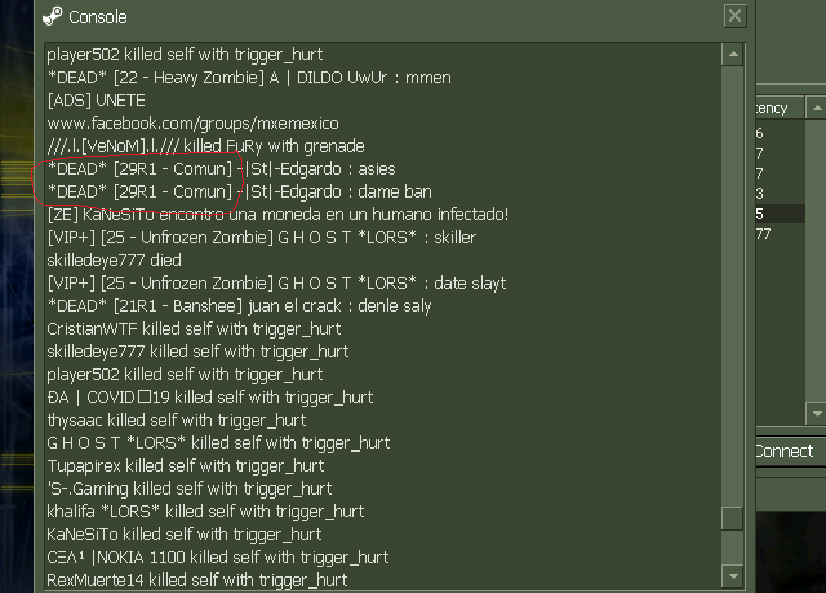Screen dimensions: 826x593
Task: Click the Connect button
Action: pos(790,451)
